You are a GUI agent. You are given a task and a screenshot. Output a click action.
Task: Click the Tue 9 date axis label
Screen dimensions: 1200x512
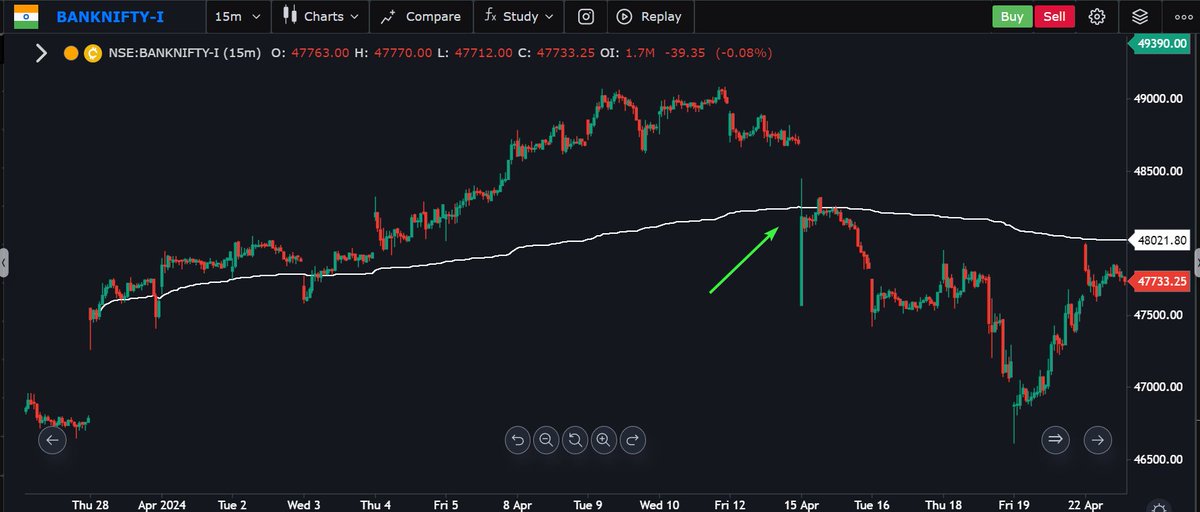click(x=590, y=505)
